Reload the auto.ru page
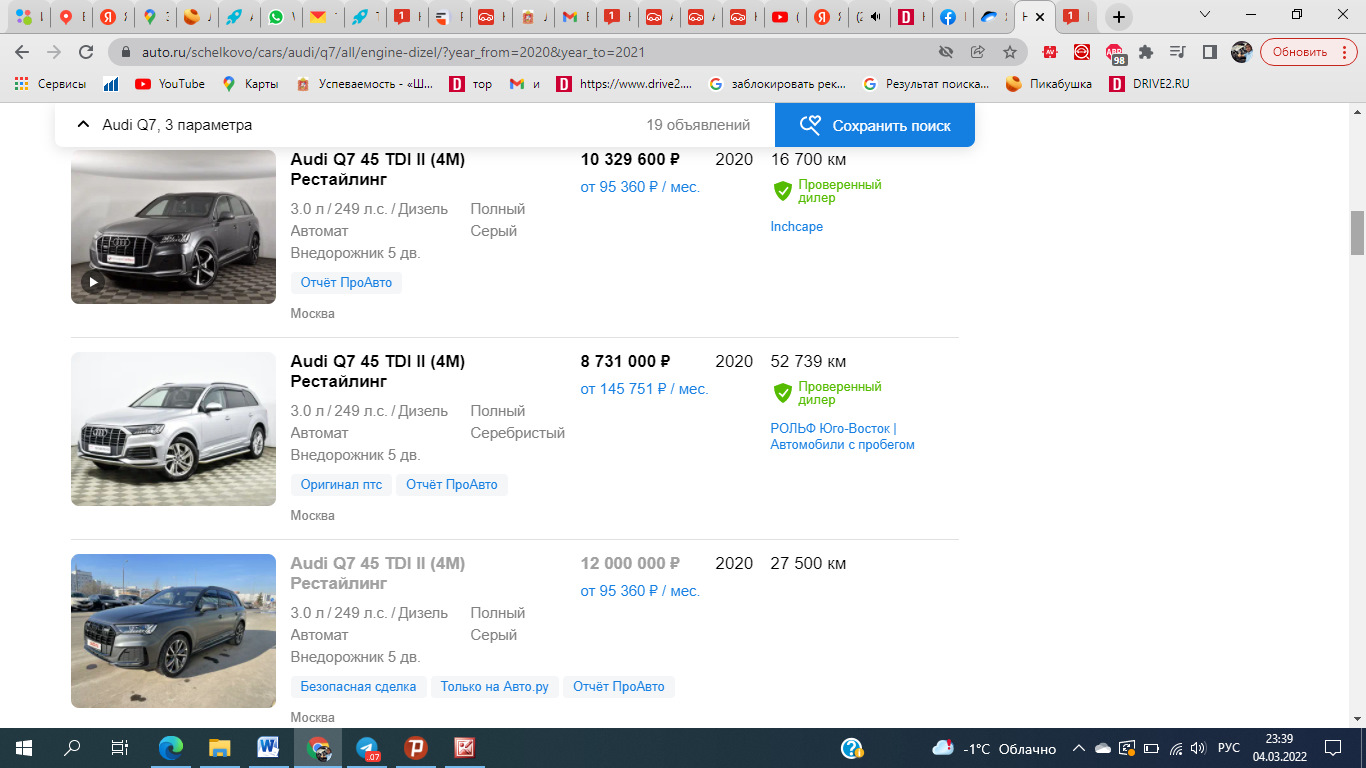Viewport: 1366px width, 768px height. [x=86, y=52]
